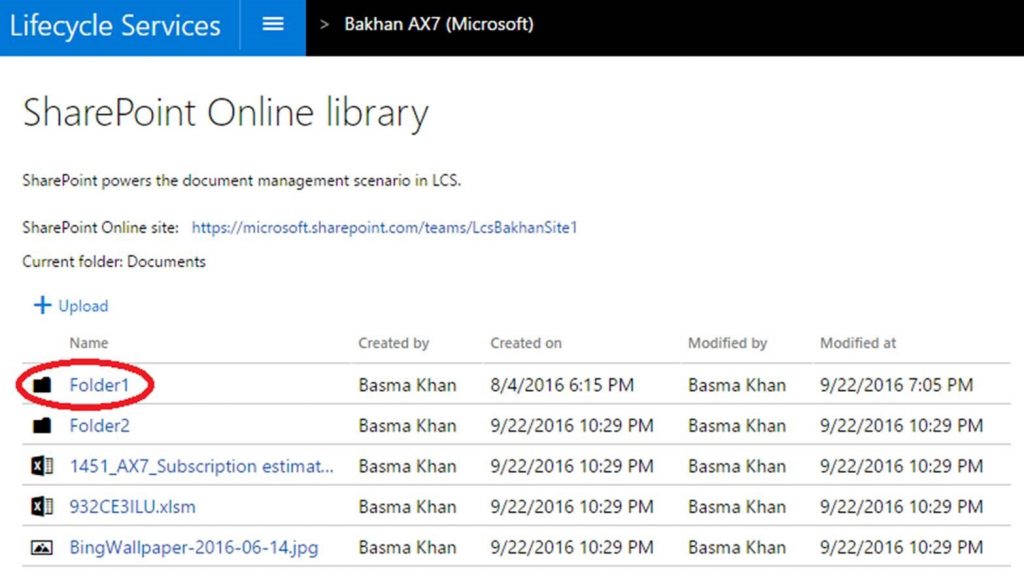The height and width of the screenshot is (581, 1024).
Task: Click the Folder1 folder icon
Action: point(42,385)
